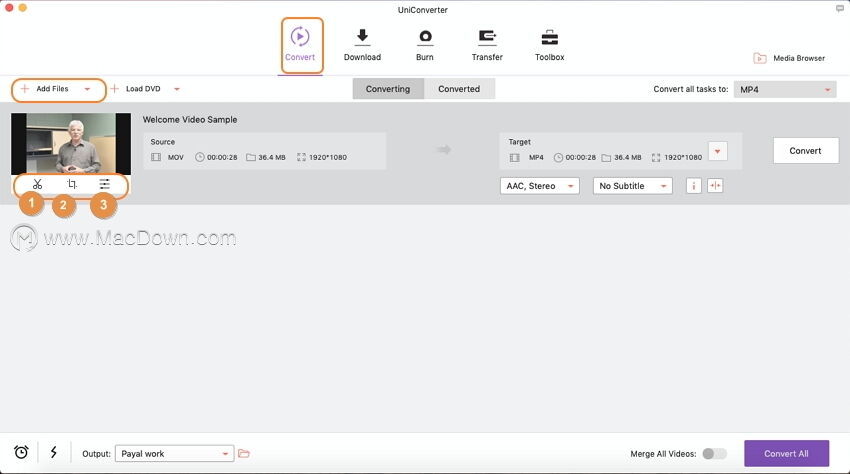Click Load DVD

(143, 88)
